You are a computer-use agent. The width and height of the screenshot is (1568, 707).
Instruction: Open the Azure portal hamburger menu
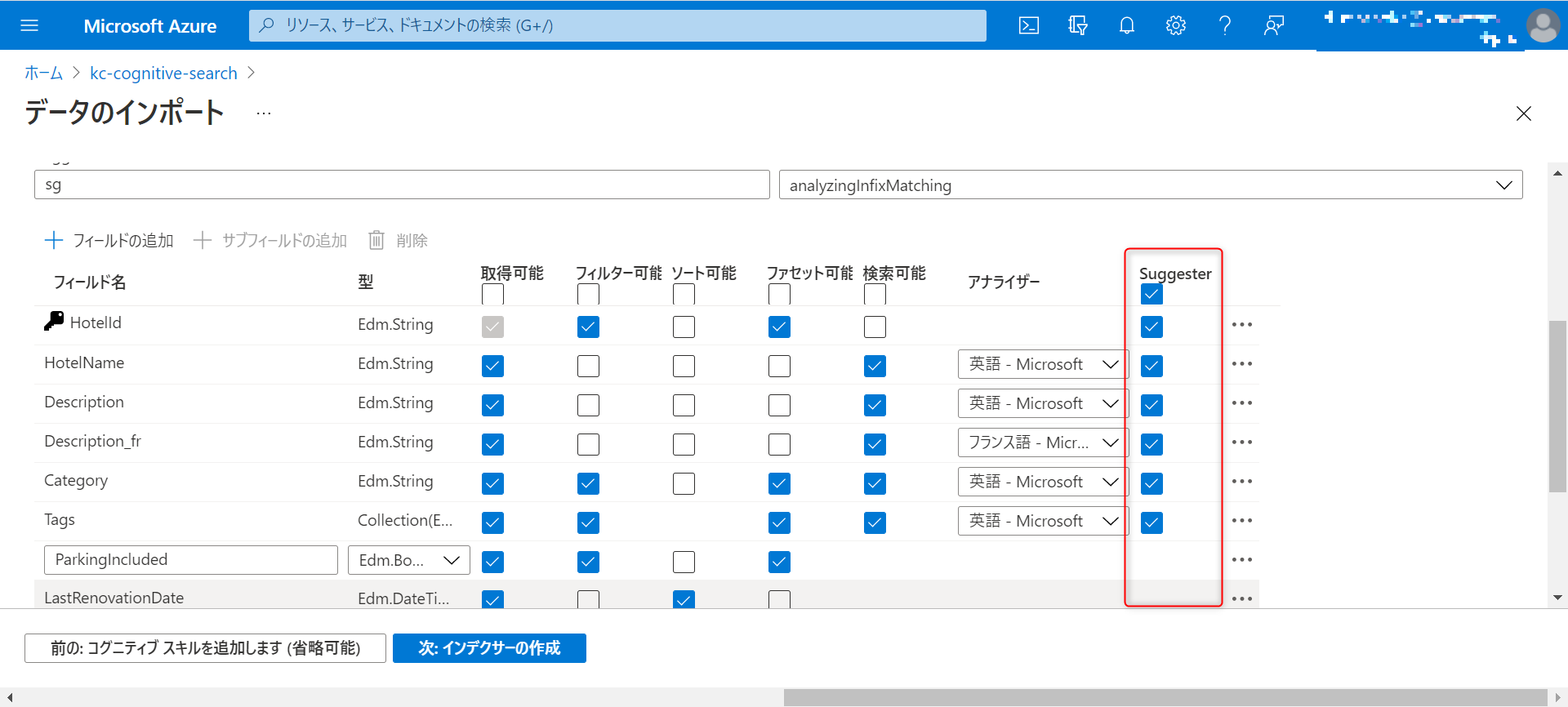tap(29, 25)
